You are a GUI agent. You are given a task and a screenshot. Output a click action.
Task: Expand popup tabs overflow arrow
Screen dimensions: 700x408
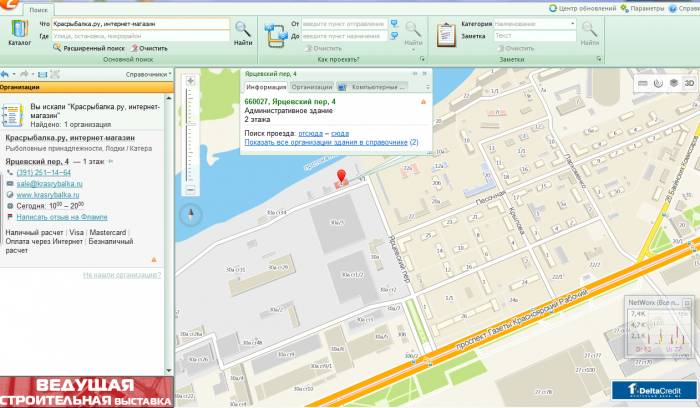427,87
